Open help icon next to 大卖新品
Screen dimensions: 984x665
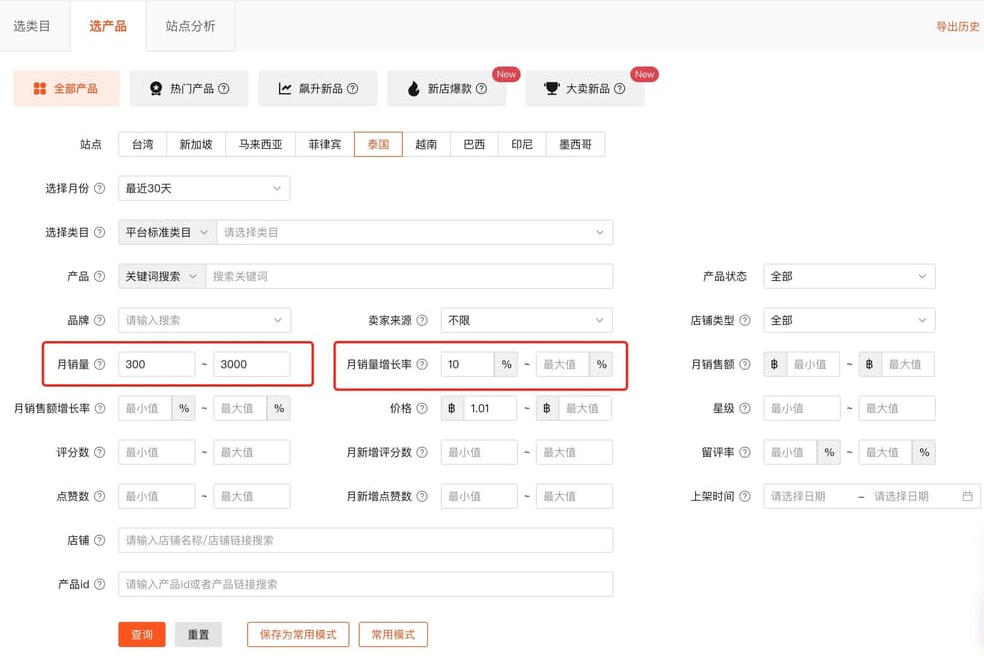click(x=619, y=88)
